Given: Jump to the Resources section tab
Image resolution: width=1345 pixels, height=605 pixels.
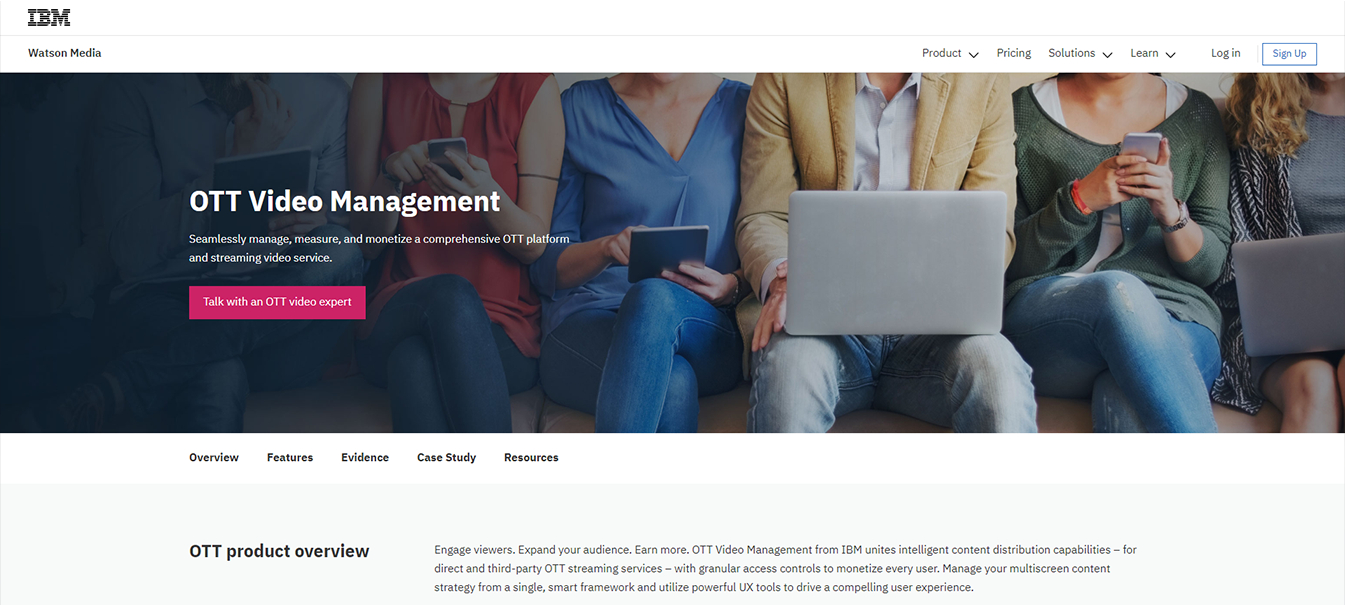Looking at the screenshot, I should (531, 458).
